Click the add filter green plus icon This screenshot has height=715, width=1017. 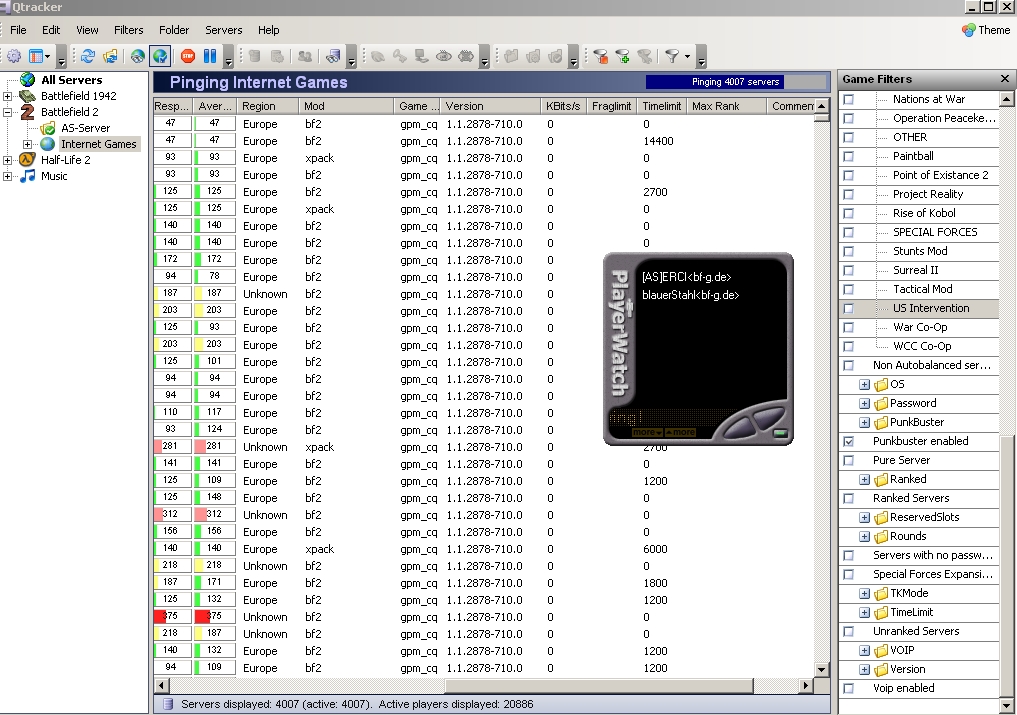(623, 56)
